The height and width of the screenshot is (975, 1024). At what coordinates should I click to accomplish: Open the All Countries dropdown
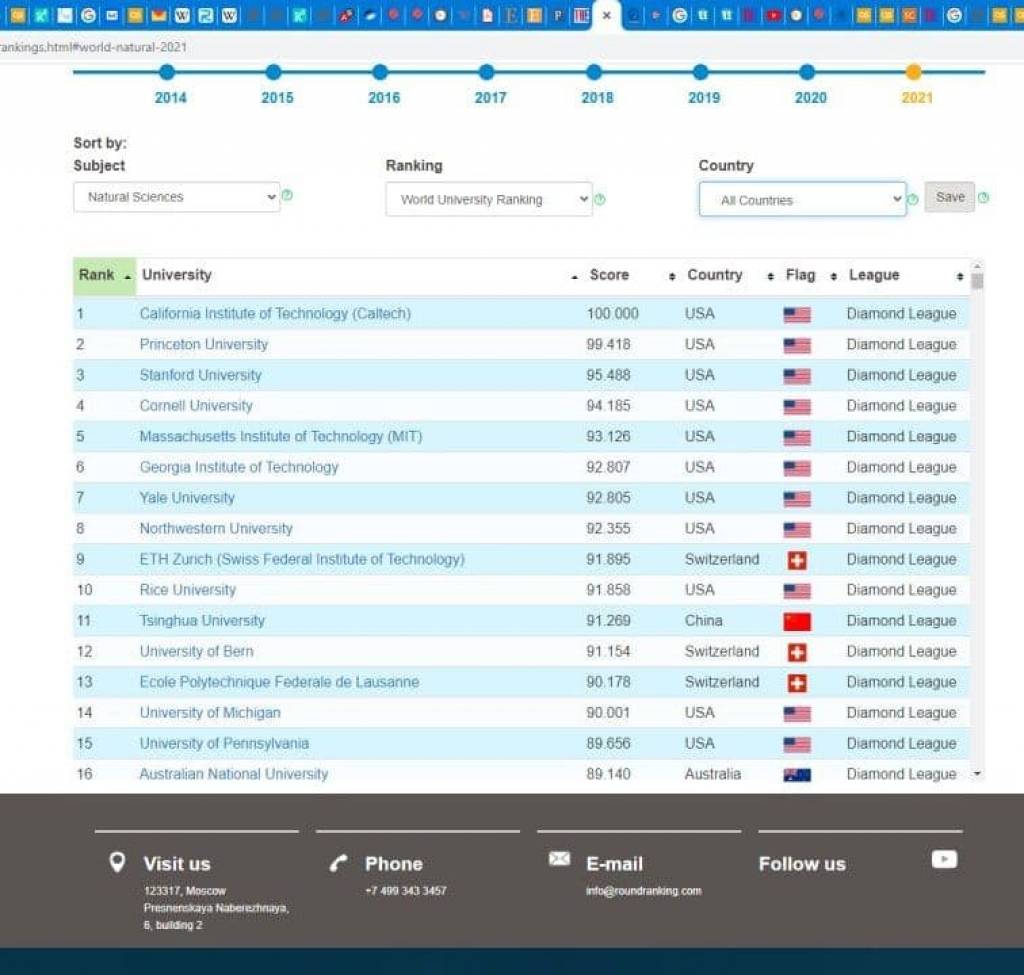(802, 199)
